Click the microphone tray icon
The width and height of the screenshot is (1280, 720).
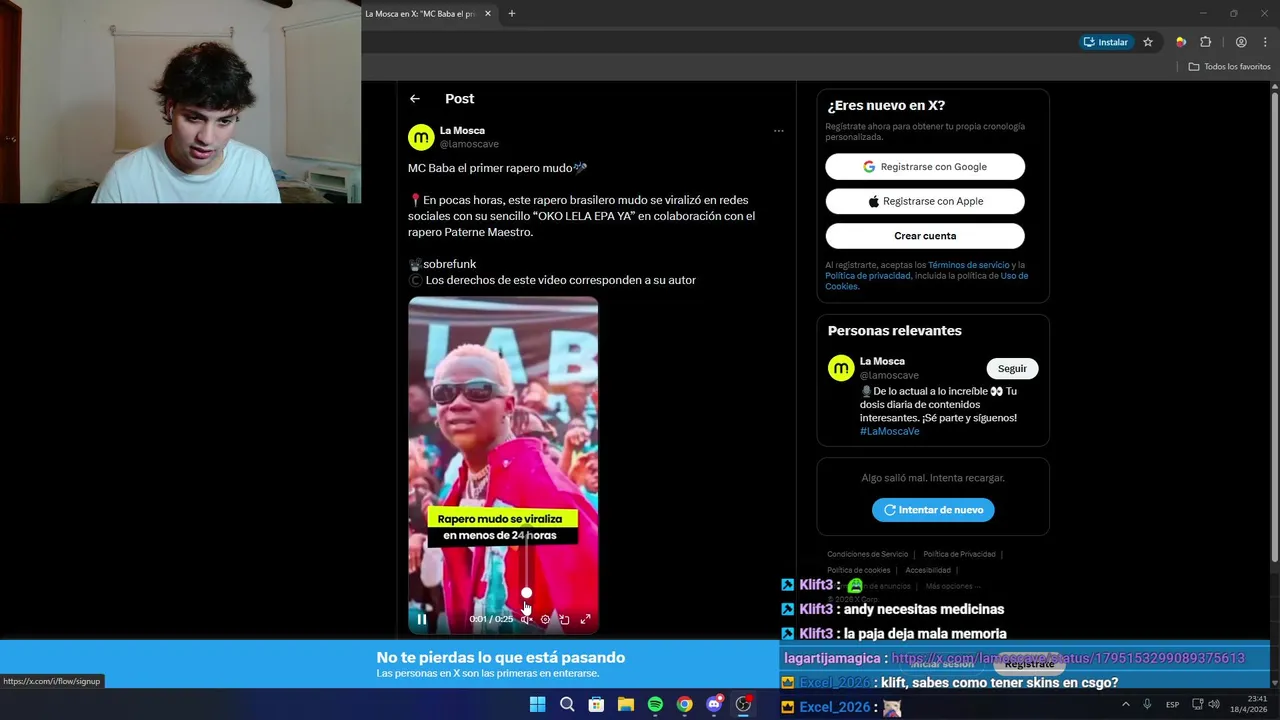pos(1147,705)
